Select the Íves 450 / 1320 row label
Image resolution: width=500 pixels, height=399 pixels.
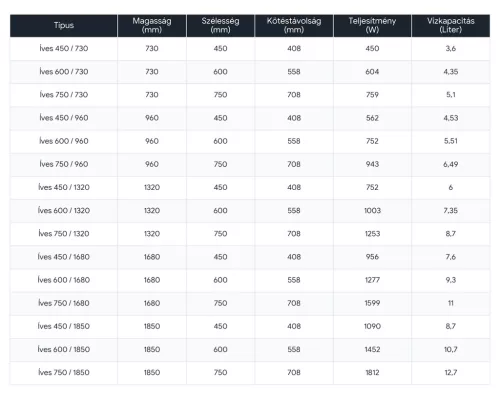[x=64, y=187]
